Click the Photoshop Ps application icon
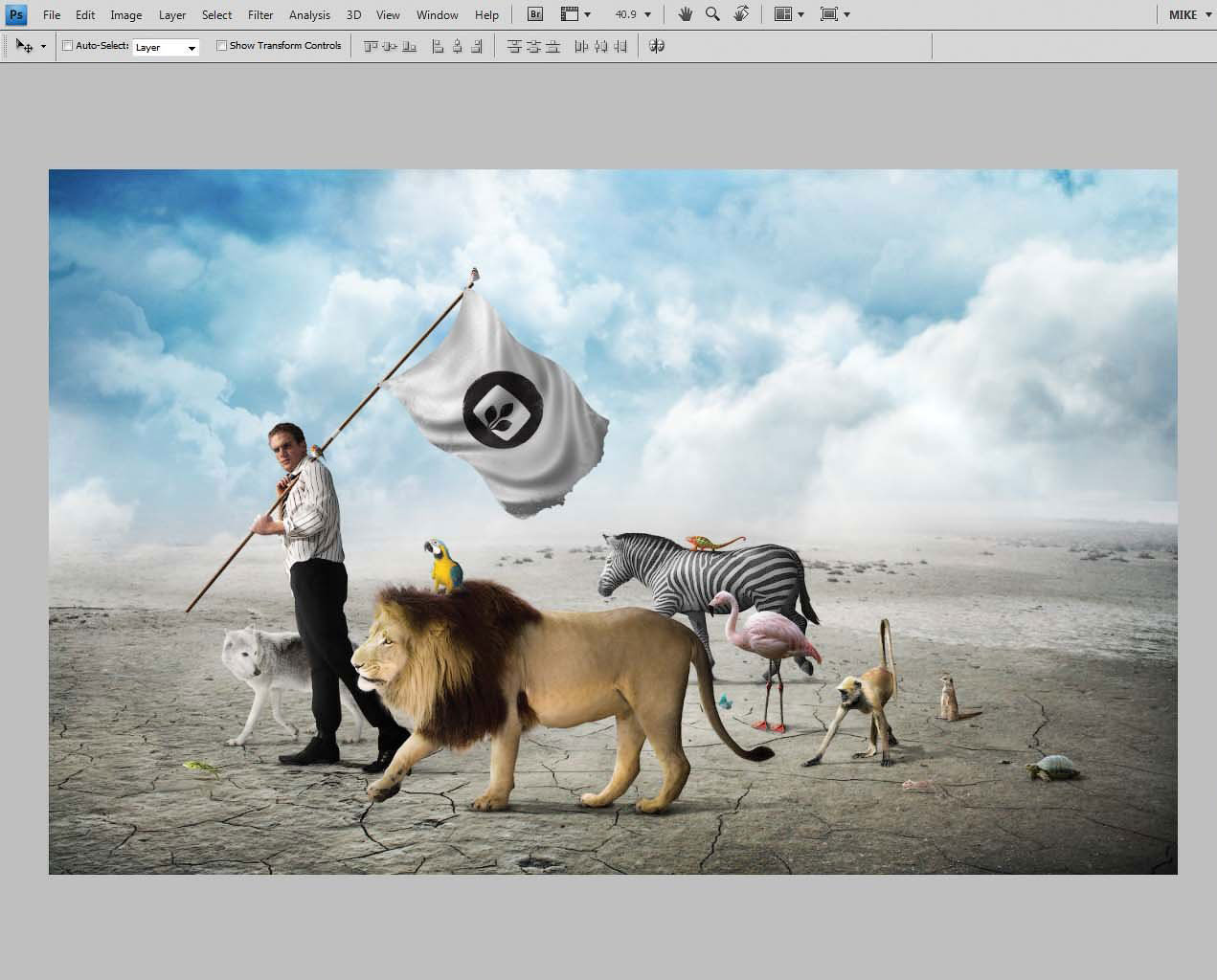This screenshot has width=1217, height=980. [x=16, y=14]
